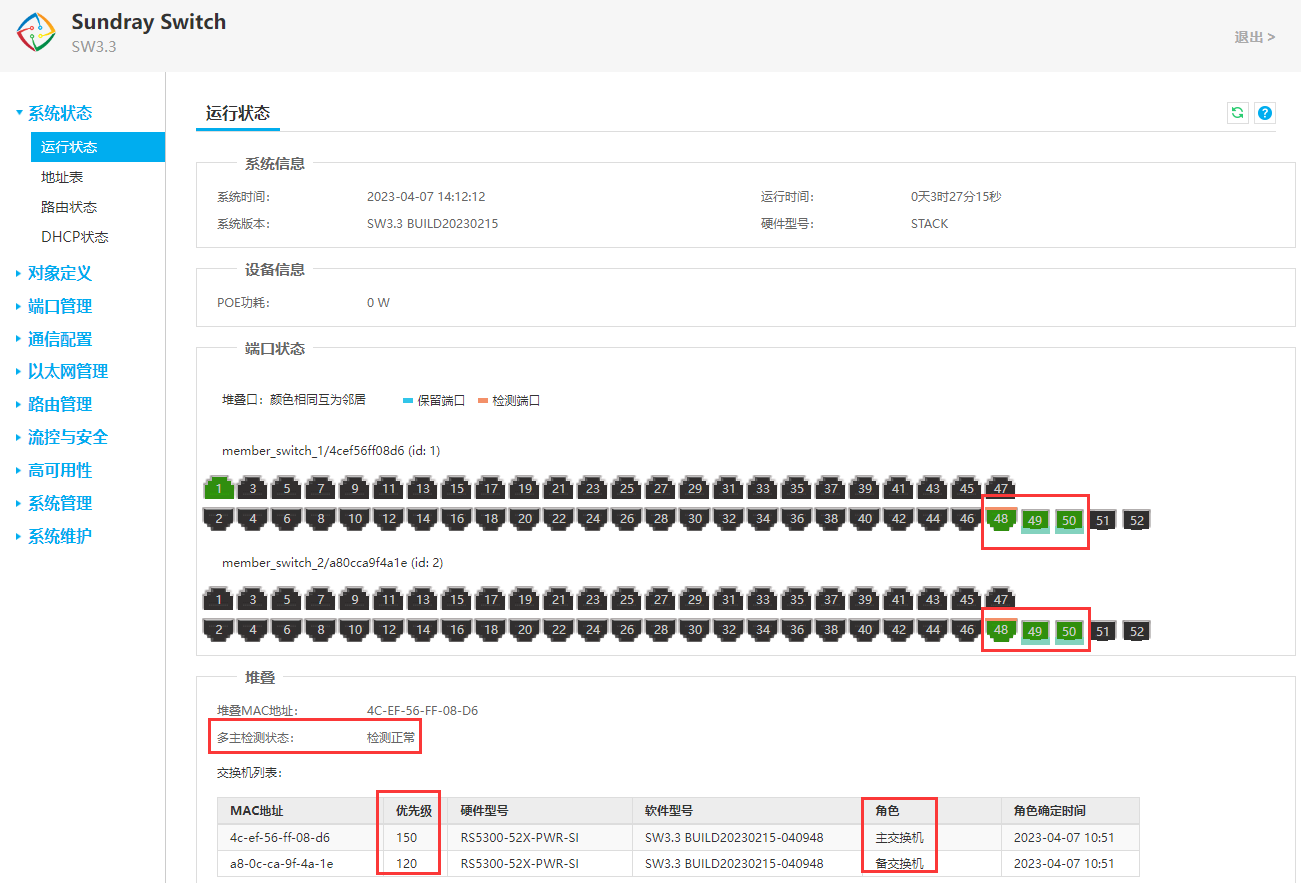Select port 10 on member_switch_2
This screenshot has height=883, width=1301.
coord(354,630)
